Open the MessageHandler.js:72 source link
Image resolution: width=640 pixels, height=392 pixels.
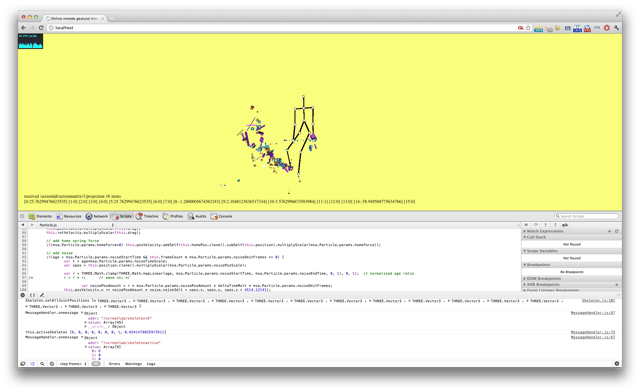tap(593, 332)
